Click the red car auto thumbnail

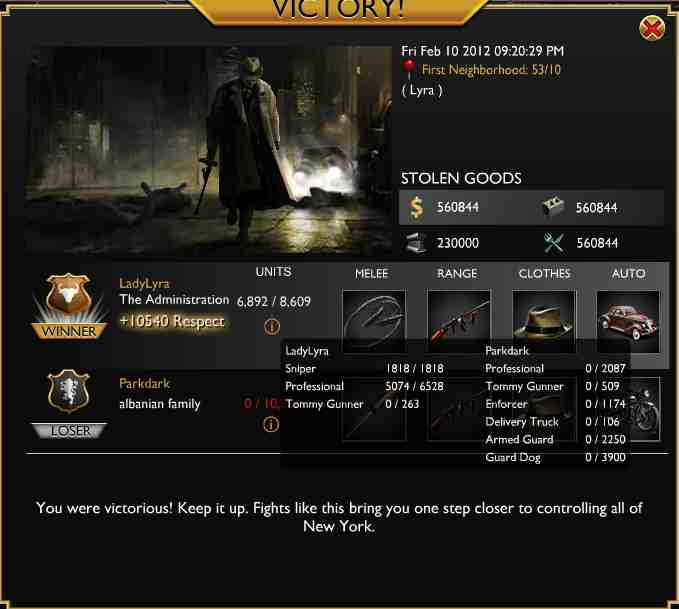coord(628,321)
